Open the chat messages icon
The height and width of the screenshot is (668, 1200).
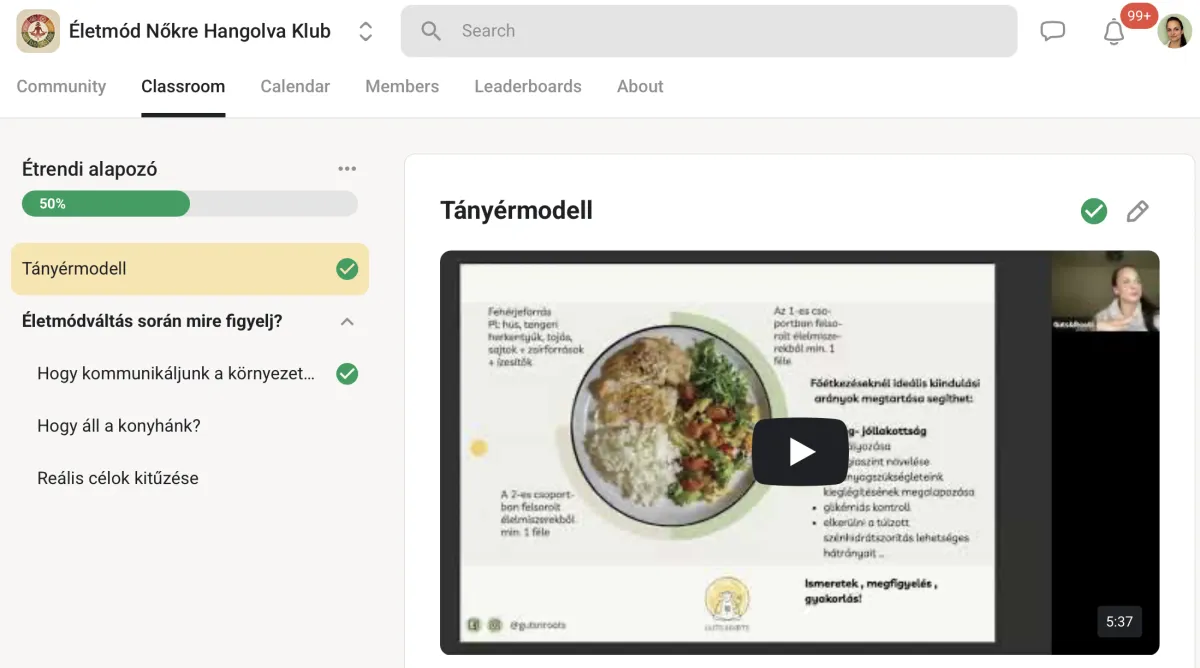click(1052, 31)
